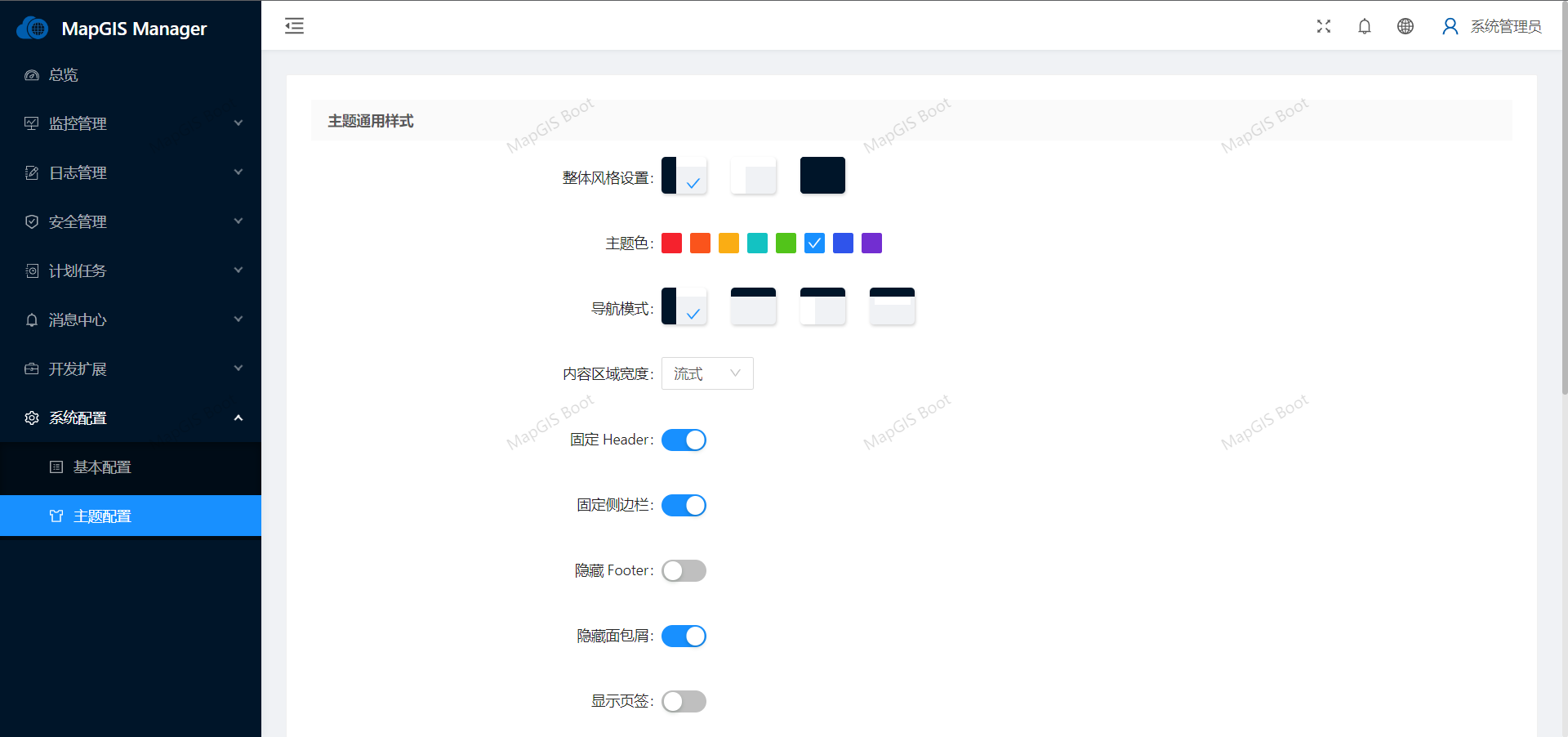Image resolution: width=1568 pixels, height=737 pixels.
Task: Choose the top navigation mode
Action: click(753, 306)
